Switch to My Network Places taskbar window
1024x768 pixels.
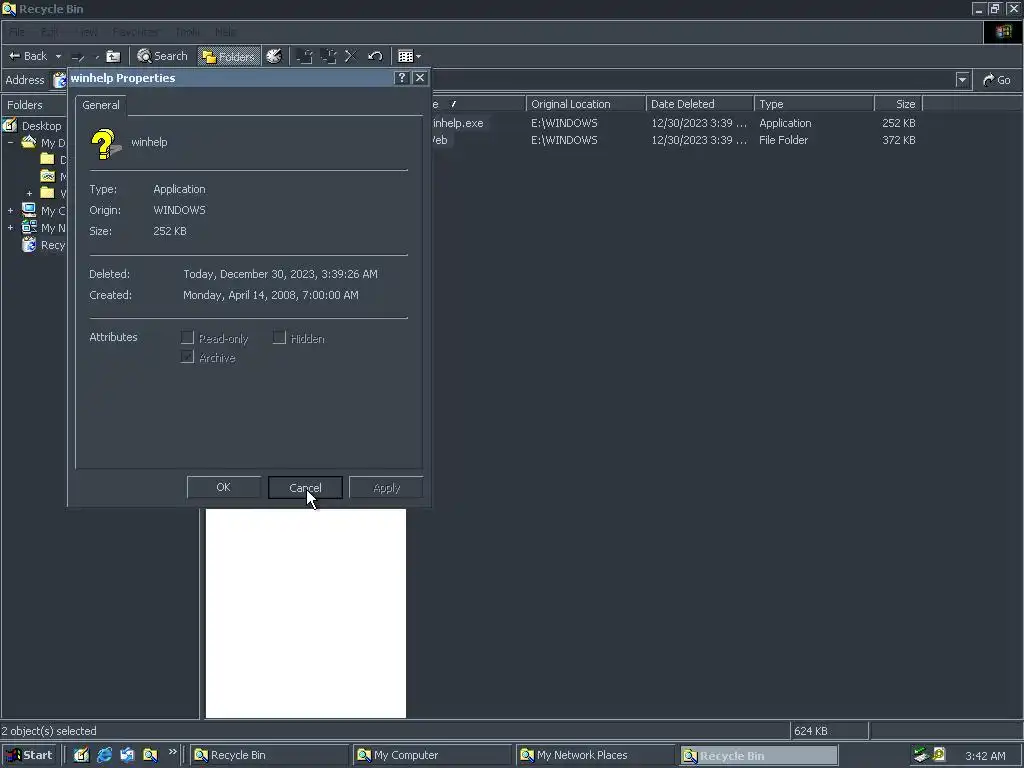click(596, 755)
